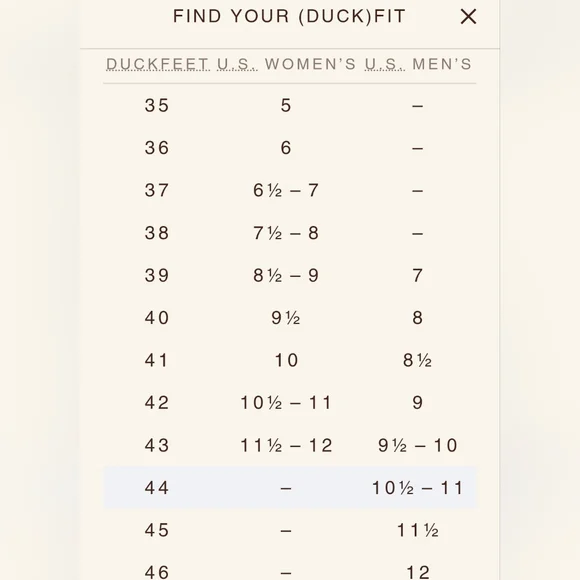Click men's size 10½ – 11
Screen dimensions: 580x580
[418, 488]
